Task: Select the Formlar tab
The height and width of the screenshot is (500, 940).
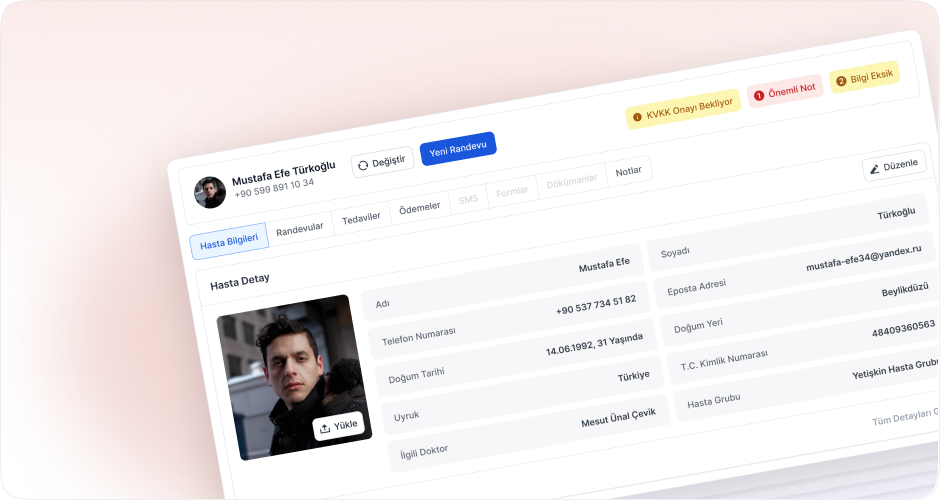Action: (x=512, y=191)
